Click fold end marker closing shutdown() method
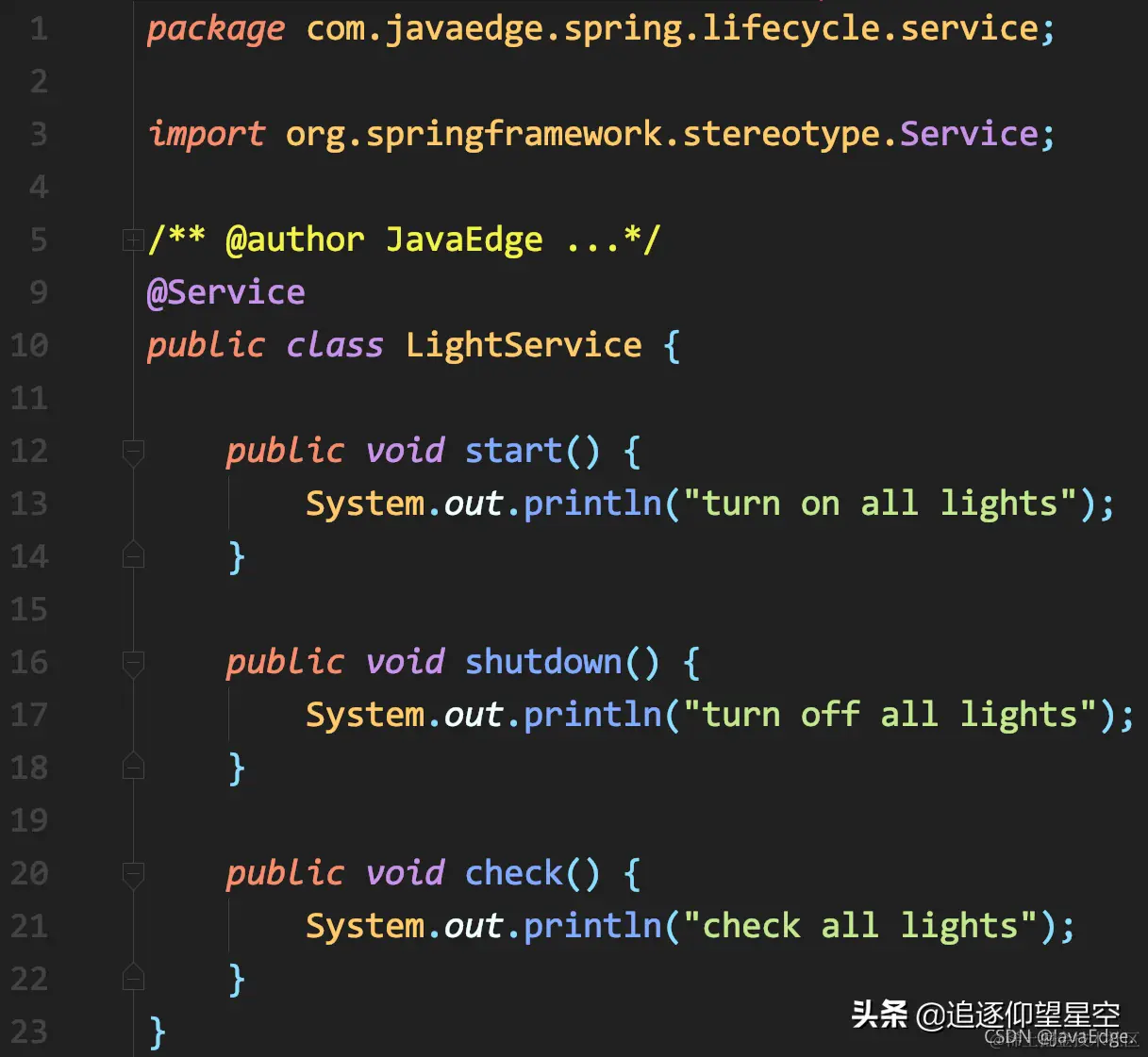The width and height of the screenshot is (1148, 1057). pos(133,768)
